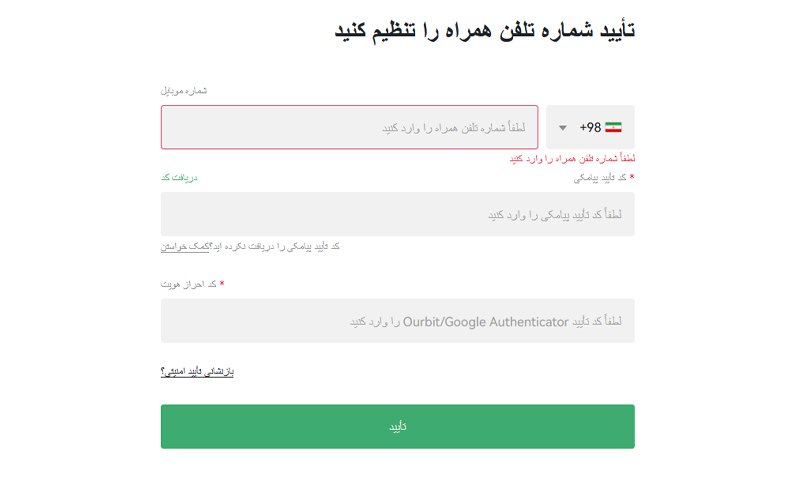
Task: Click the +98 country code text
Action: 590,127
